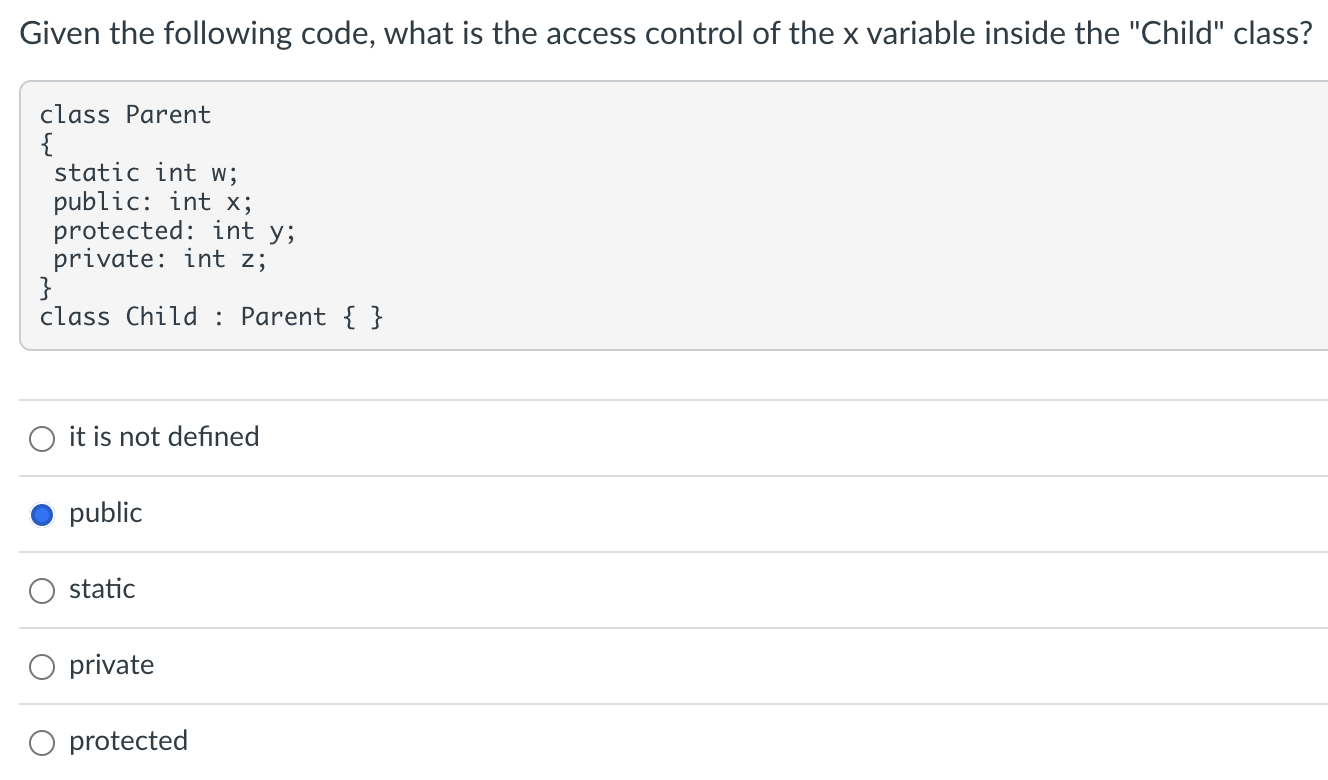Pick the "private" answer choice

pyautogui.click(x=42, y=666)
